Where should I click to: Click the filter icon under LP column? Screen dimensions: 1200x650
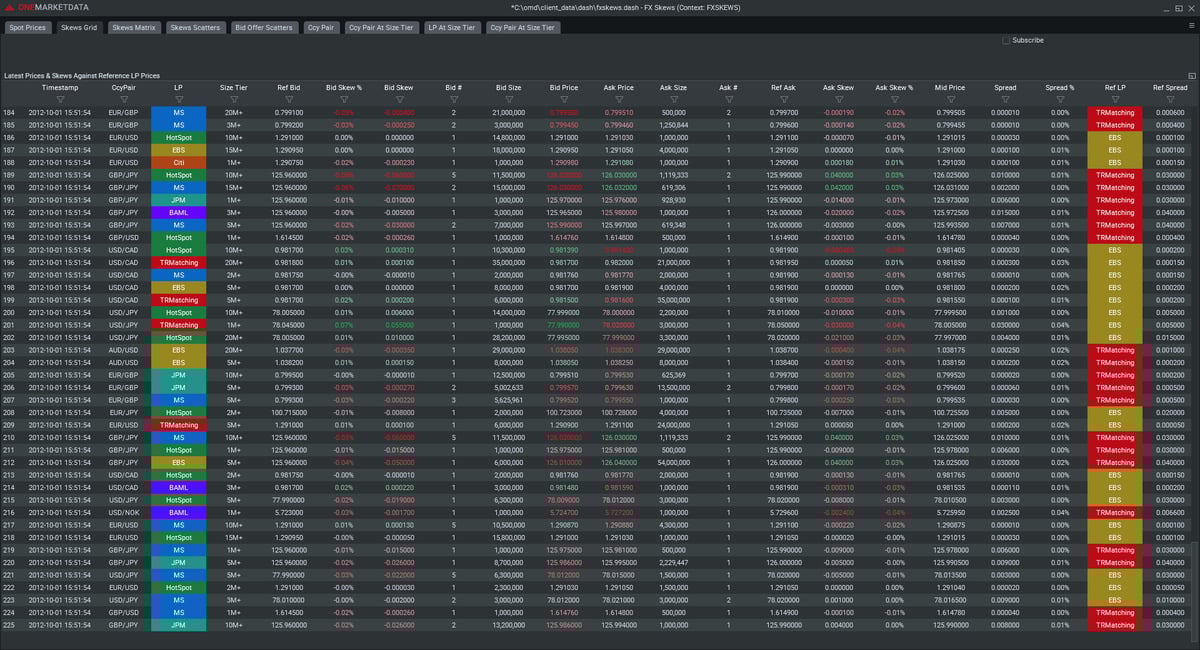pos(178,99)
